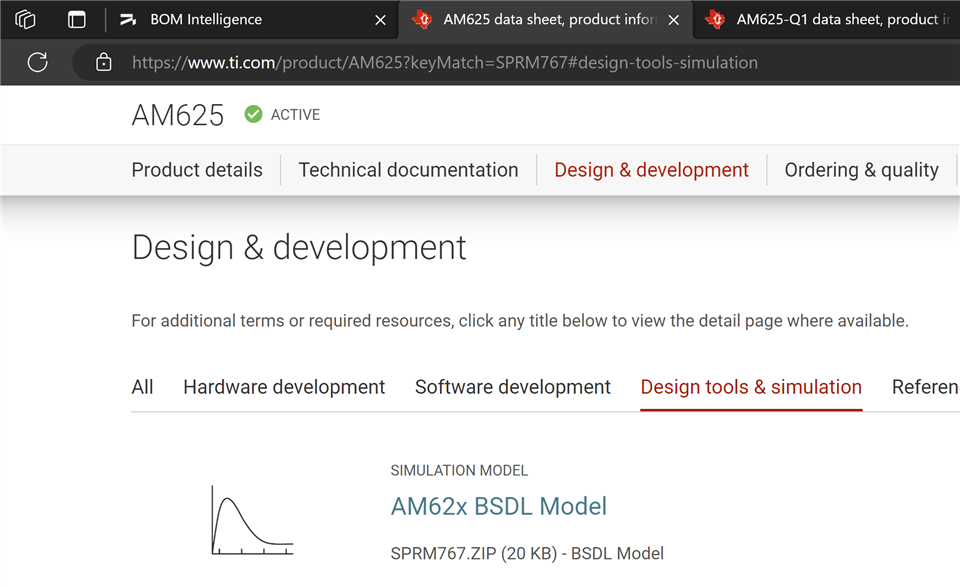Open the Product details section

coord(197,170)
